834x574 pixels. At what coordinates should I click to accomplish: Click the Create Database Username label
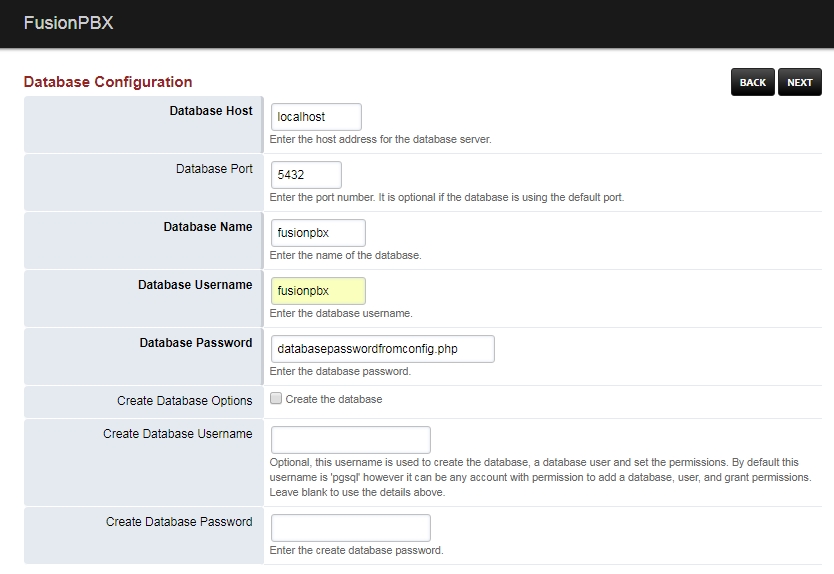click(x=177, y=434)
